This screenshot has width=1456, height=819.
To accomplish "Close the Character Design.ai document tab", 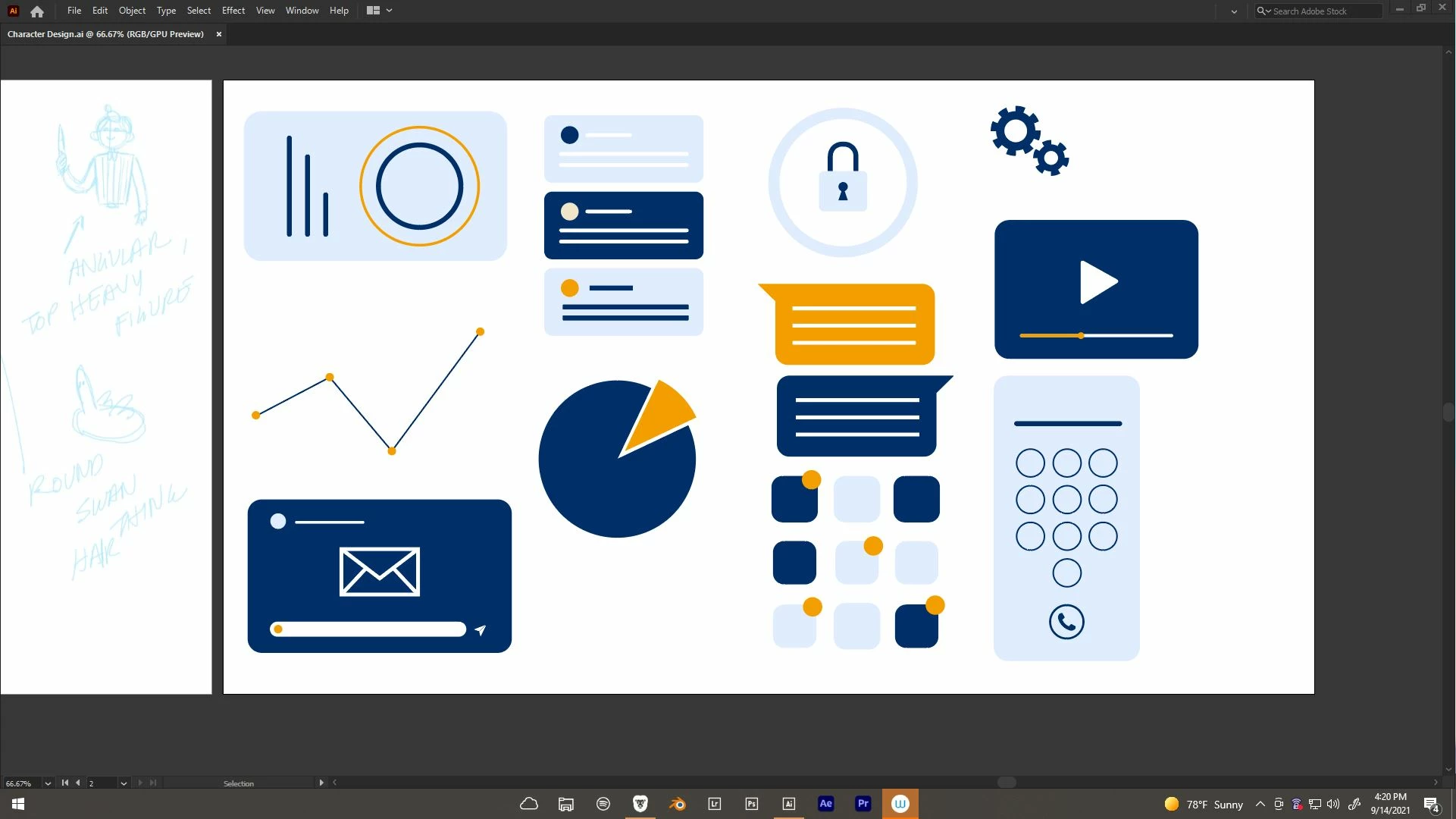I will tap(219, 34).
